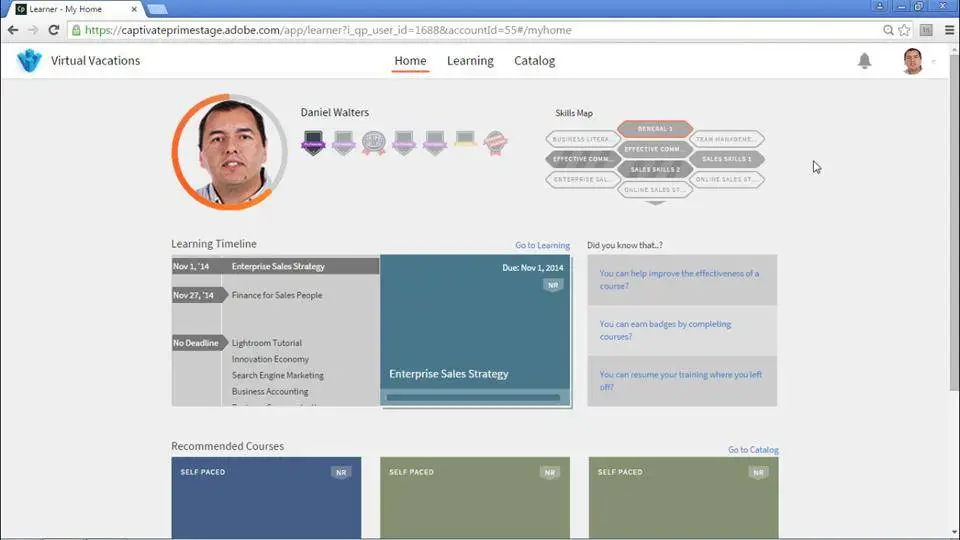960x540 pixels.
Task: Click the second grey badge
Action: coord(343,143)
